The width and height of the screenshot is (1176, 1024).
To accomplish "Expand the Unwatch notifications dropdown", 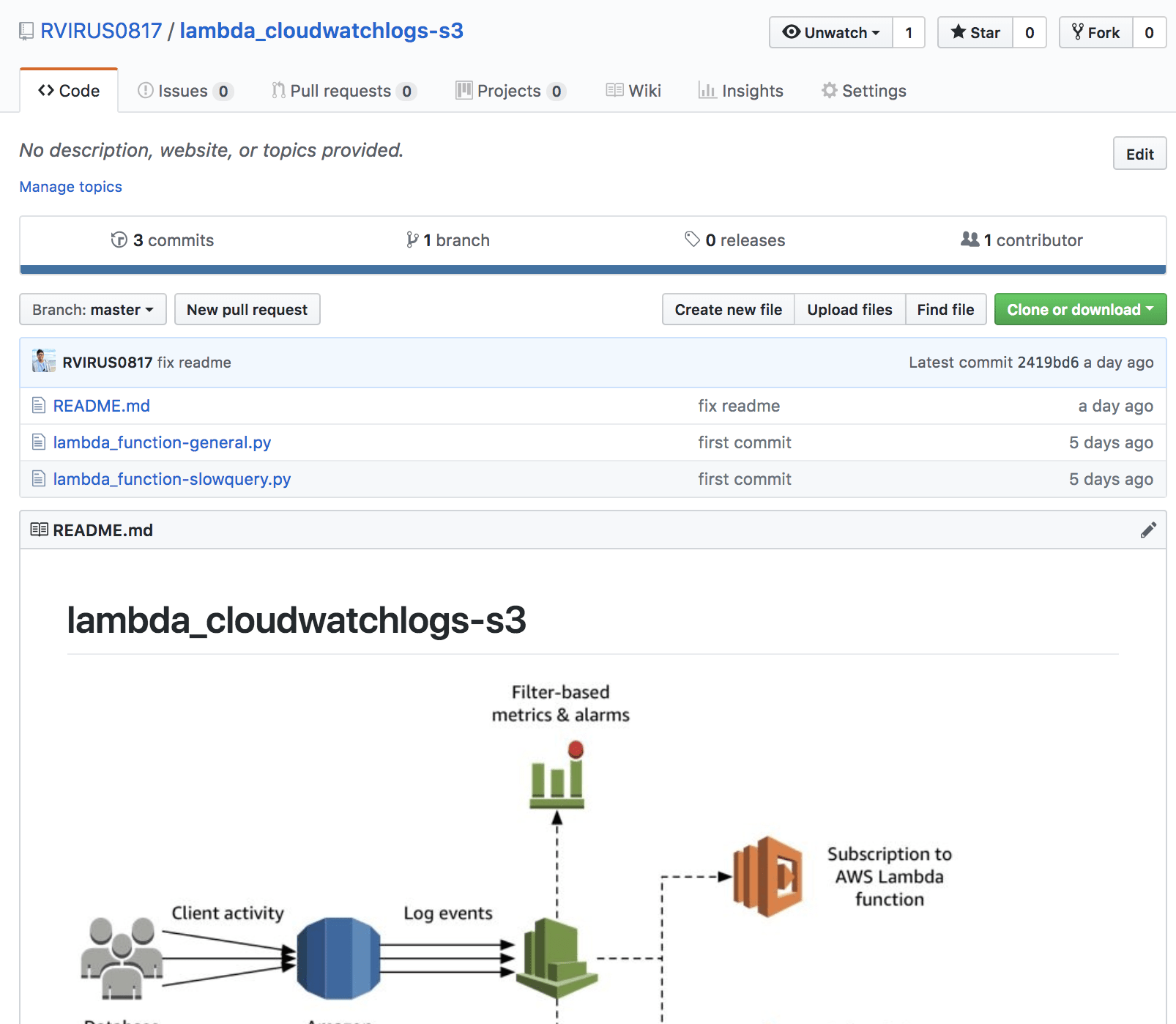I will (x=831, y=33).
